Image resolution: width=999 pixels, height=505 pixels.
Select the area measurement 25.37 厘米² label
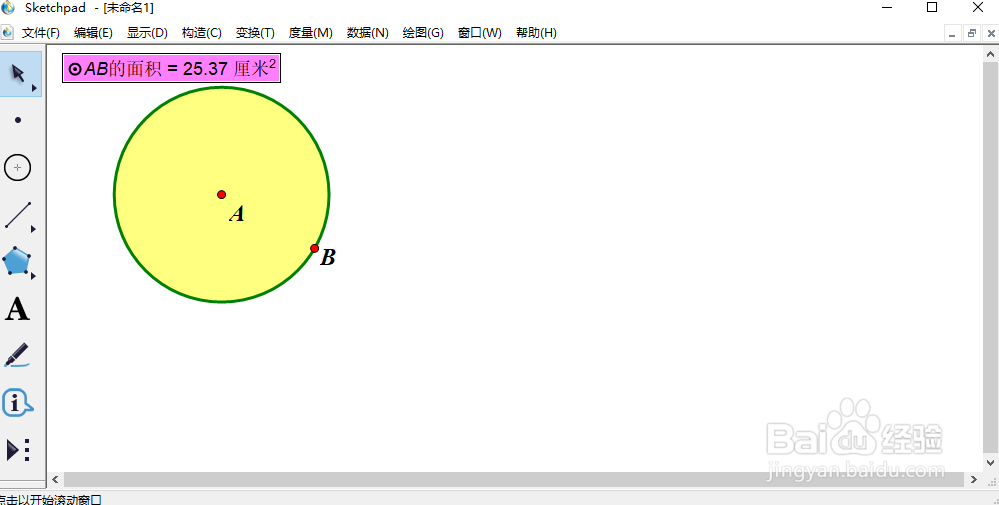(x=171, y=68)
